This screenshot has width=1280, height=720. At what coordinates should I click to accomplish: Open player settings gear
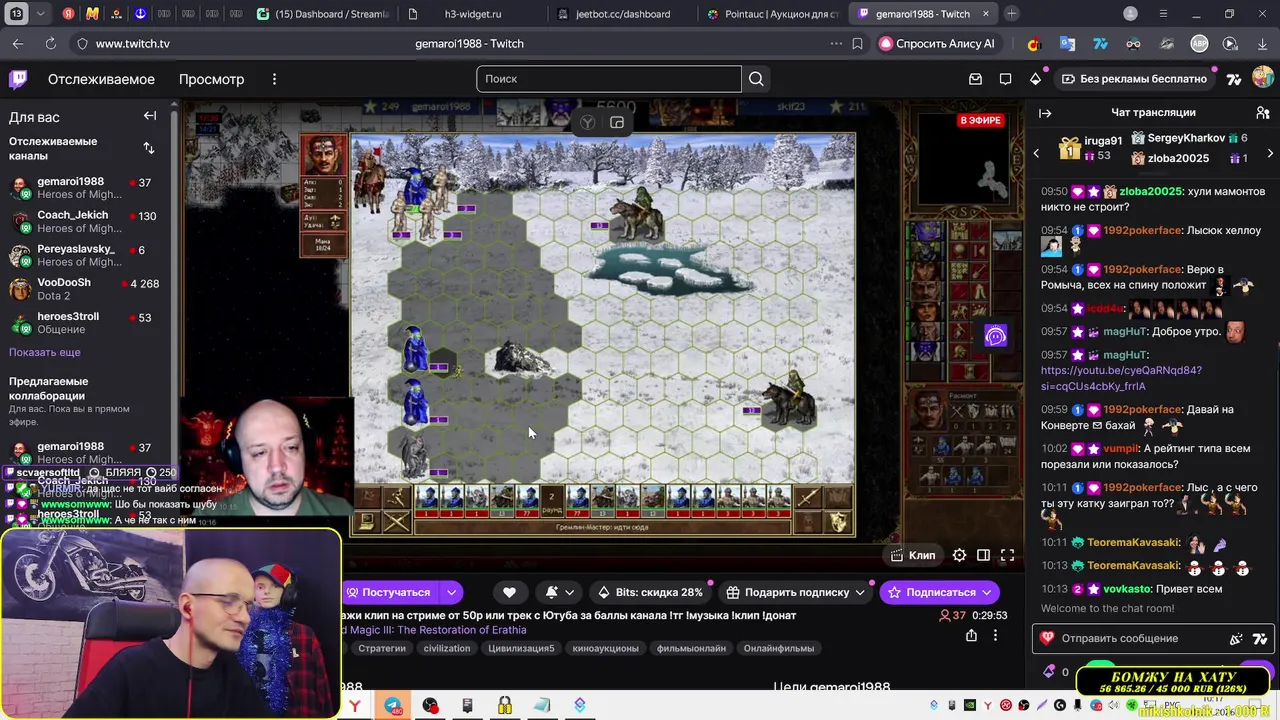(x=959, y=555)
